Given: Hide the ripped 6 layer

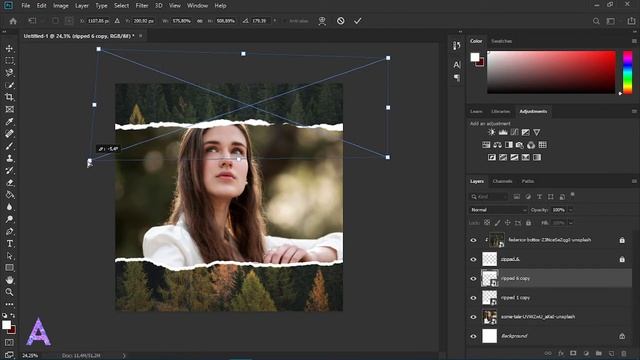Looking at the screenshot, I should (x=473, y=260).
